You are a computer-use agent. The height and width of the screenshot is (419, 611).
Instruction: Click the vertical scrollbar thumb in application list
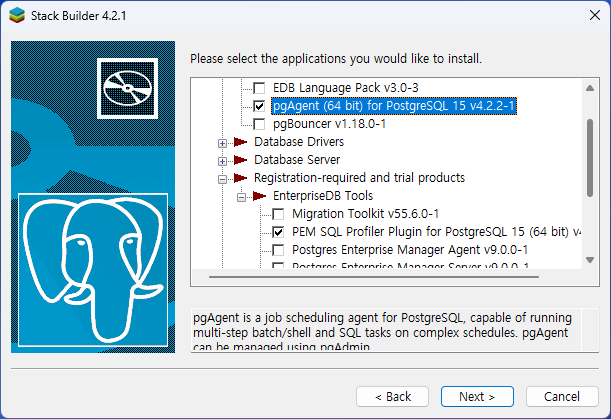(x=590, y=158)
